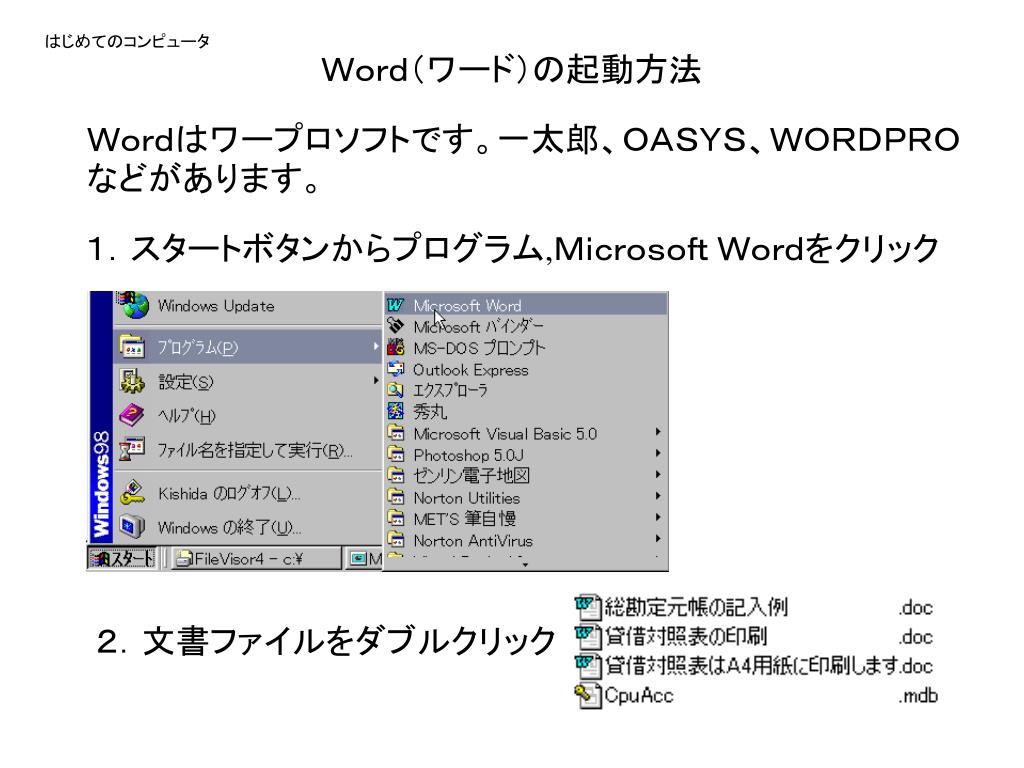Expand the Norton AntiVirus submenu arrow
Image resolution: width=1024 pixels, height=768 pixels.
(658, 539)
